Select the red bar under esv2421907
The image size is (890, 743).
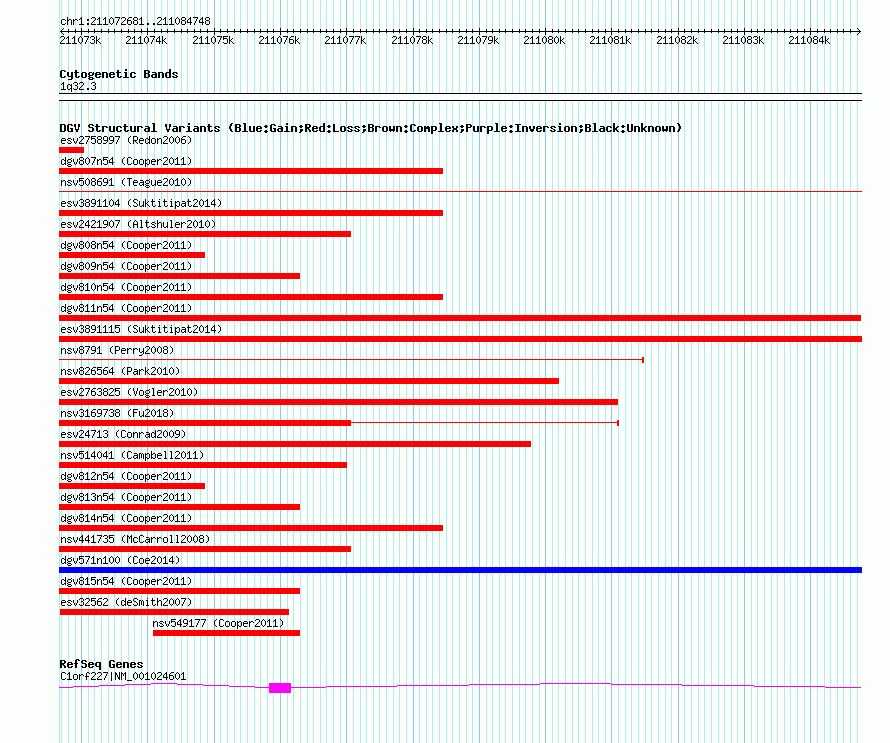(205, 234)
